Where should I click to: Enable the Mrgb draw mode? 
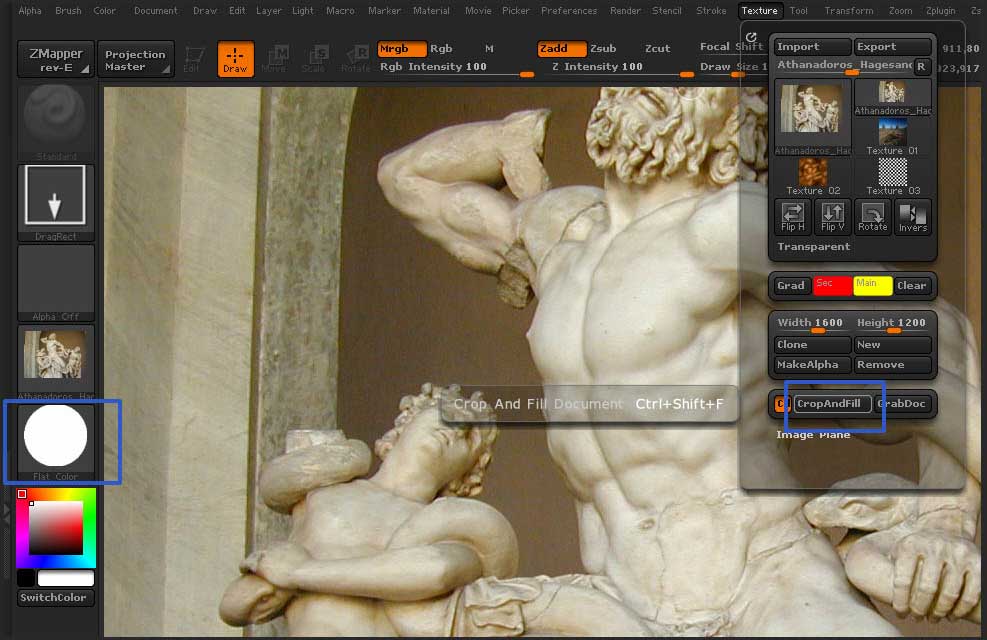[x=401, y=49]
